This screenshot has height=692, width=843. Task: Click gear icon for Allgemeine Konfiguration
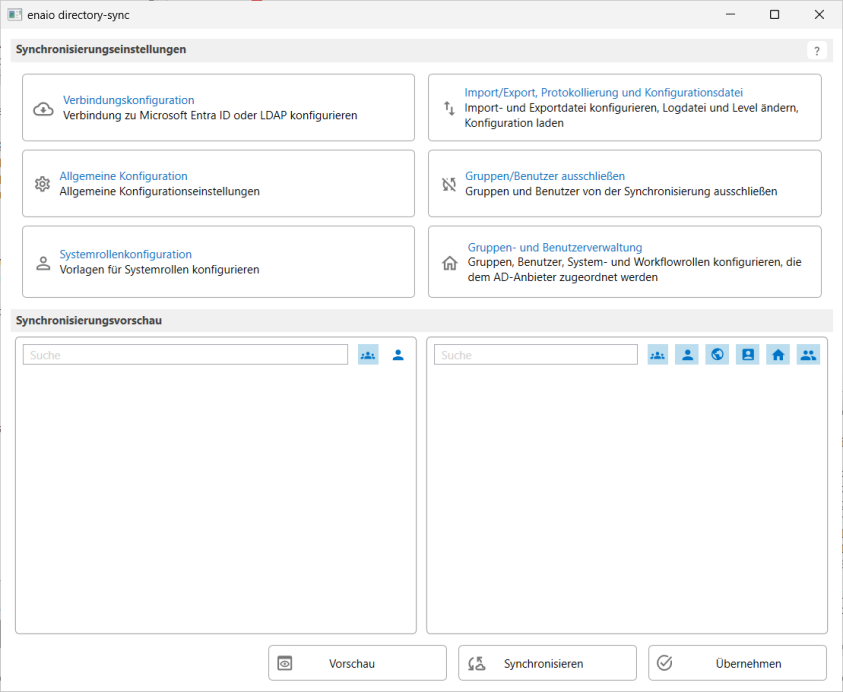pyautogui.click(x=42, y=184)
